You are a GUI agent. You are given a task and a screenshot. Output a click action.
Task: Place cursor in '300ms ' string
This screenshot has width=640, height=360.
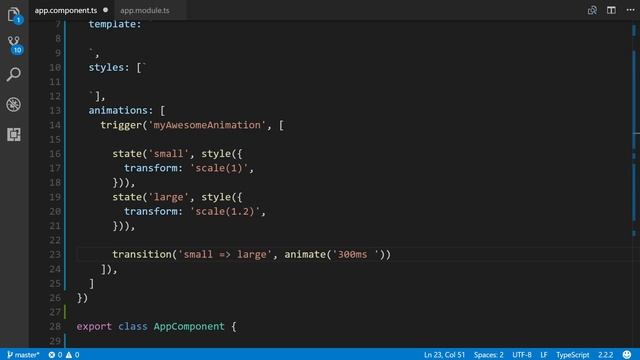(356, 254)
